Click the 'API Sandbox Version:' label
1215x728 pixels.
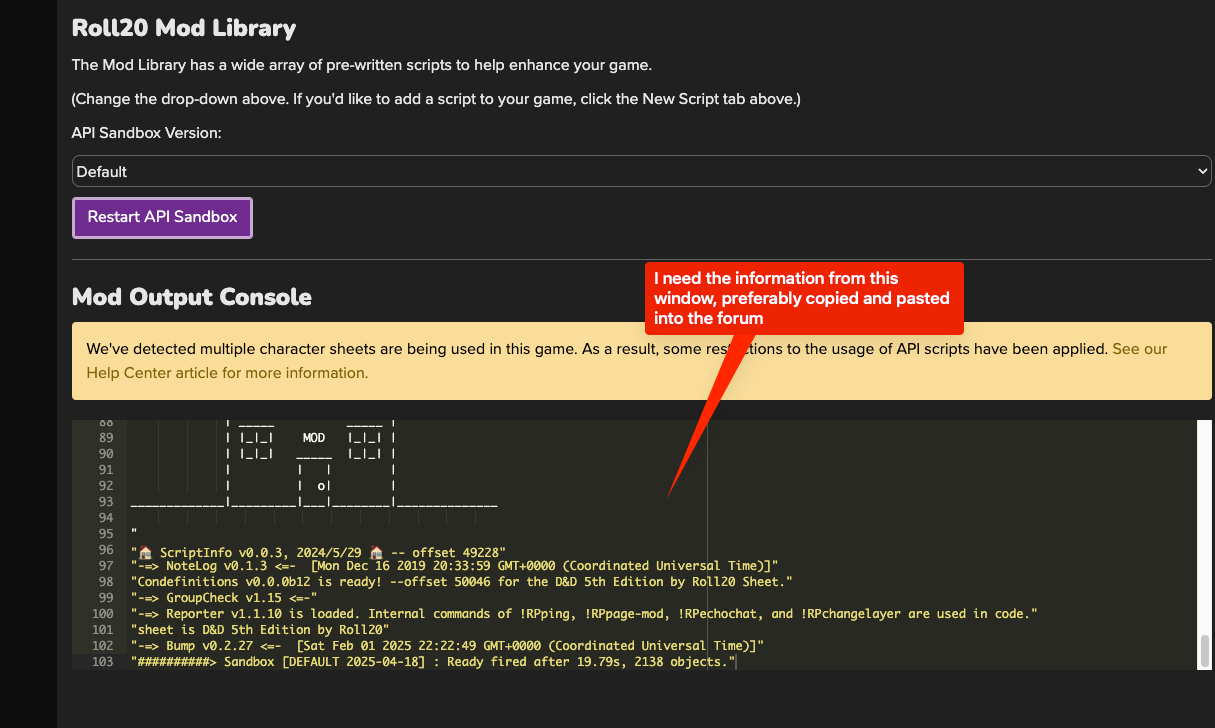(147, 133)
